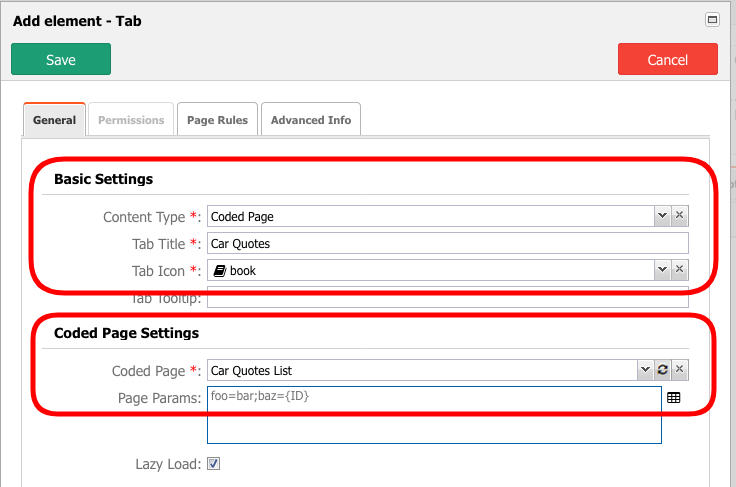Image resolution: width=736 pixels, height=487 pixels.
Task: Open the Tab Icon dropdown arrow
Action: coord(661,270)
